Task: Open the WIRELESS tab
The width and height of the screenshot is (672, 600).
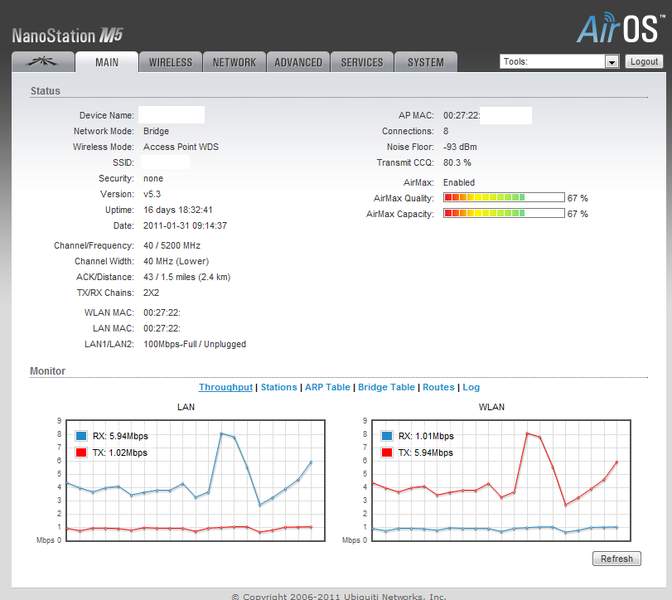Action: click(x=170, y=62)
